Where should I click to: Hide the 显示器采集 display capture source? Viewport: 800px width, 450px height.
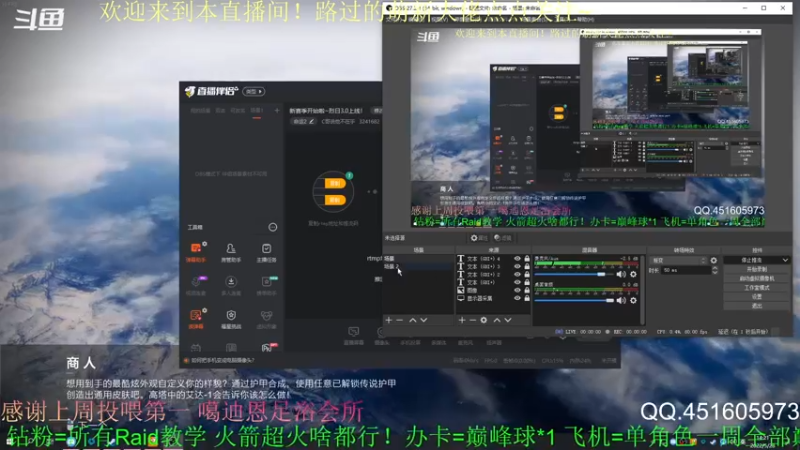517,298
